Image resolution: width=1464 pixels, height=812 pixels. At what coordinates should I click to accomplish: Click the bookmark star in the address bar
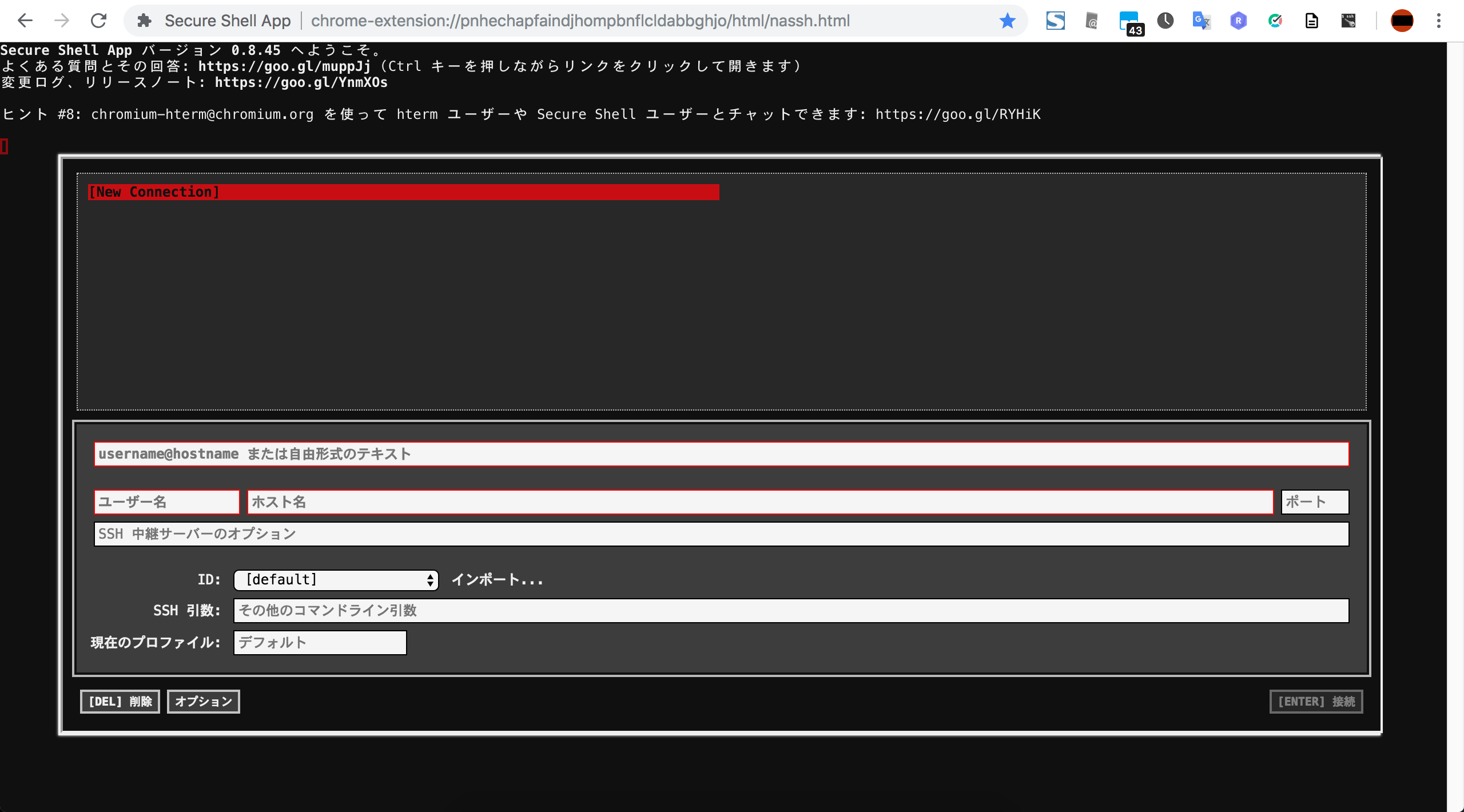pos(1008,21)
